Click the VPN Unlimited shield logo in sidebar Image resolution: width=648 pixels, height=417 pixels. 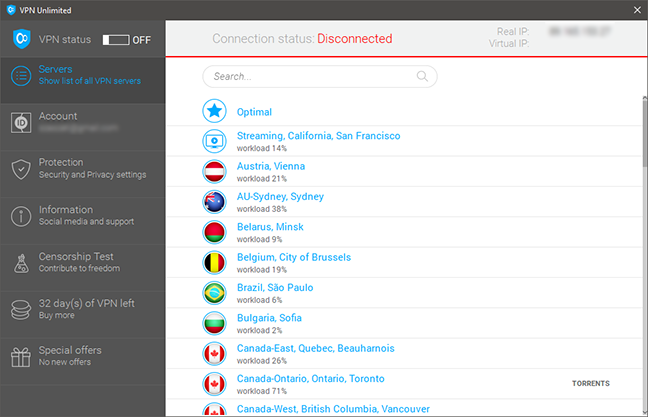pyautogui.click(x=21, y=39)
